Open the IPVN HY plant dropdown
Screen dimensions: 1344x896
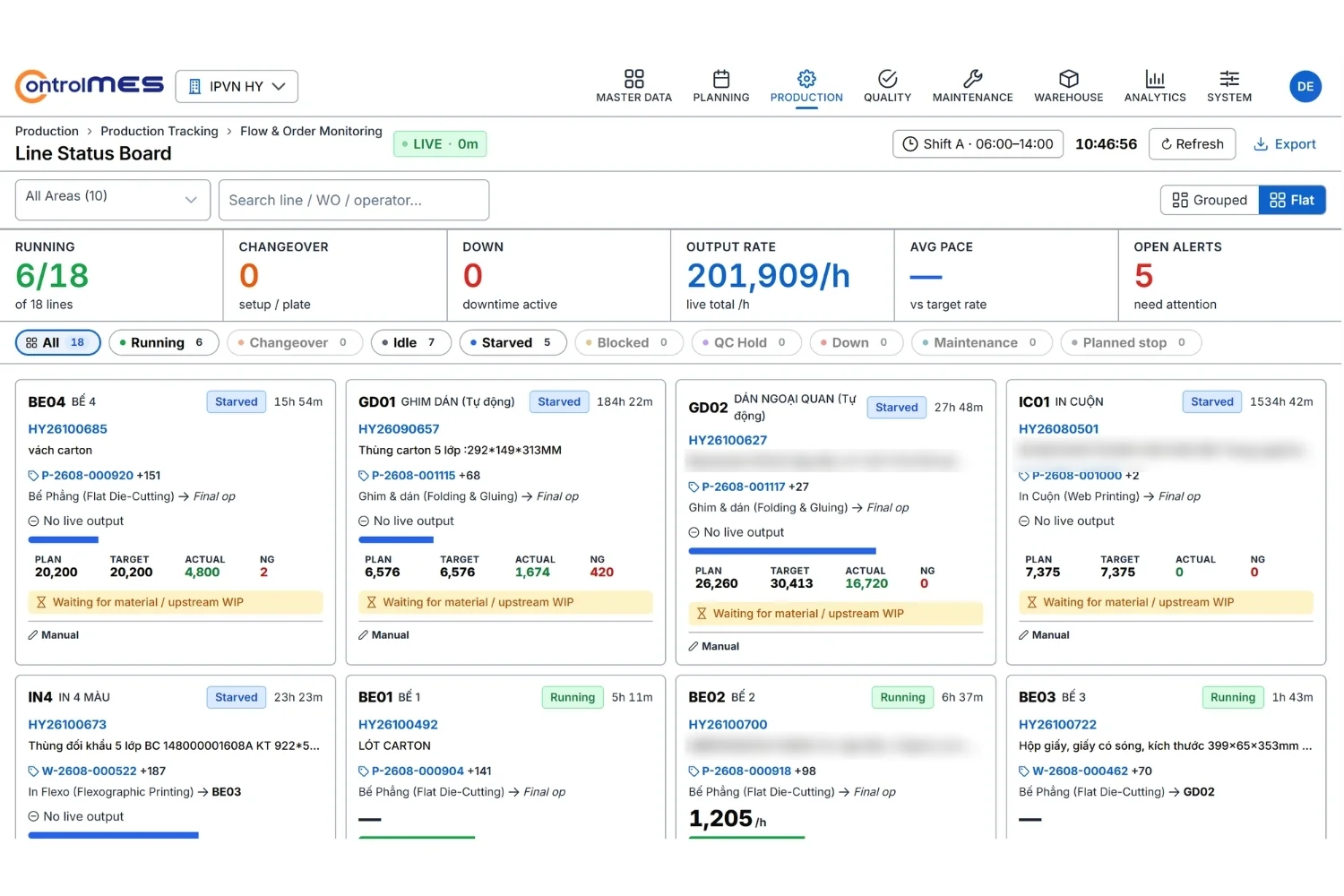pos(237,87)
